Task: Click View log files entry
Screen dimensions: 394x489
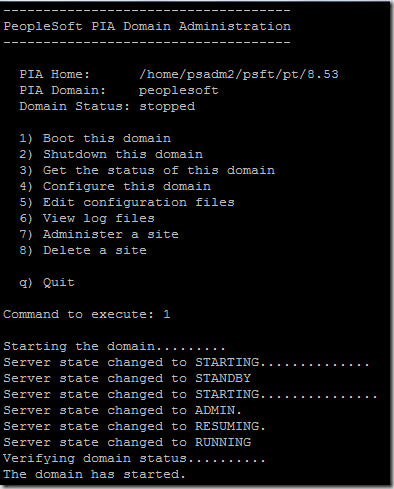Action: 87,219
